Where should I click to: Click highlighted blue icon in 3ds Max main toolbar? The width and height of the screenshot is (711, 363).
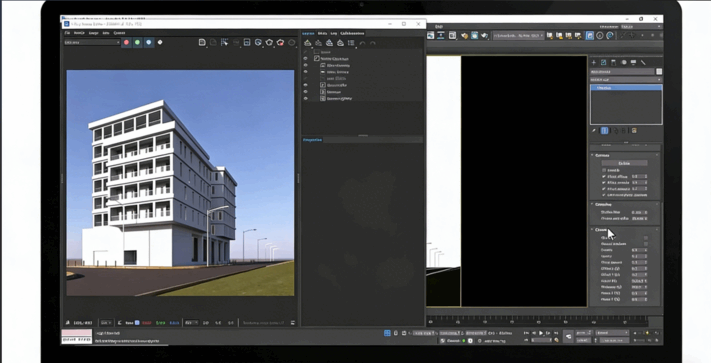(x=589, y=35)
